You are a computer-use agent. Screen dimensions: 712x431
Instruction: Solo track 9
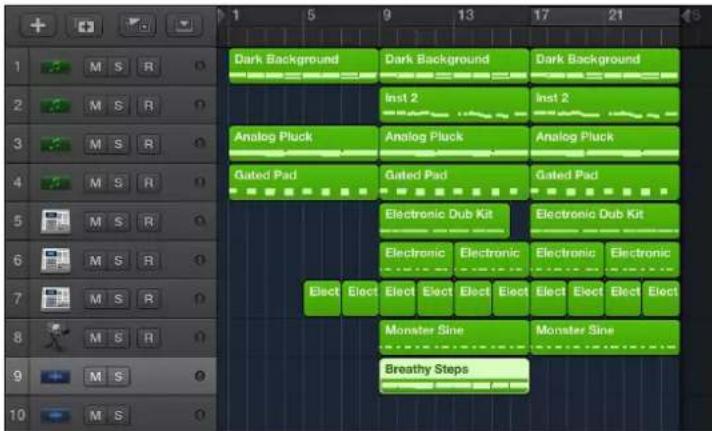click(119, 377)
